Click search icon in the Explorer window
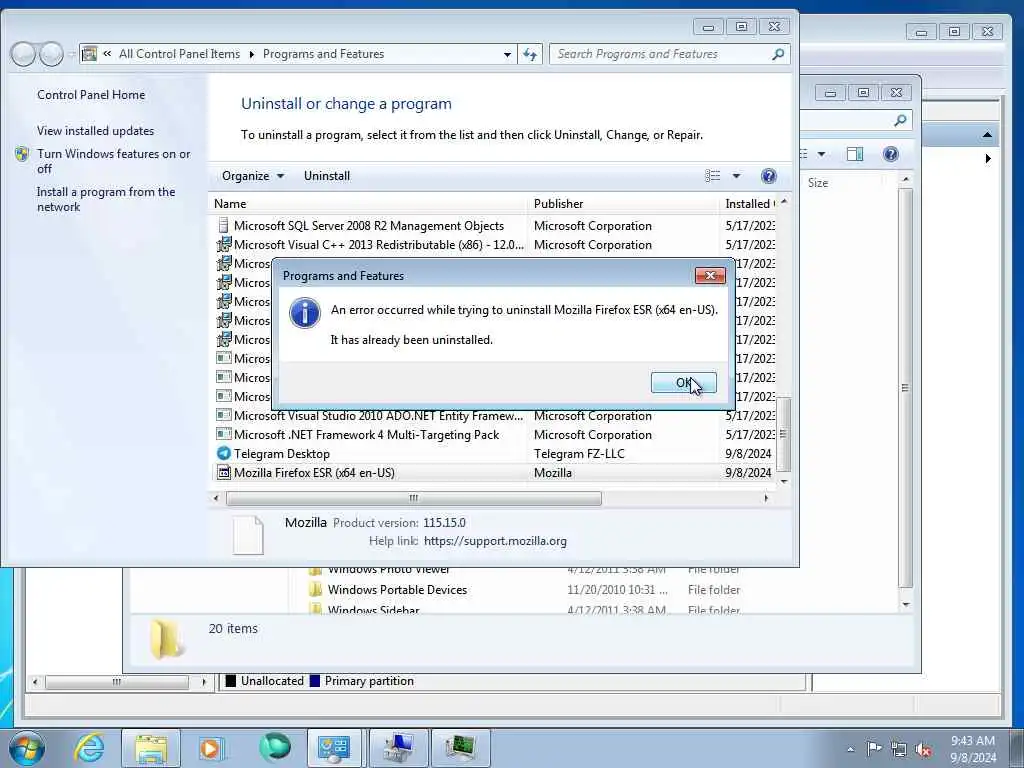This screenshot has width=1024, height=768. 901,120
